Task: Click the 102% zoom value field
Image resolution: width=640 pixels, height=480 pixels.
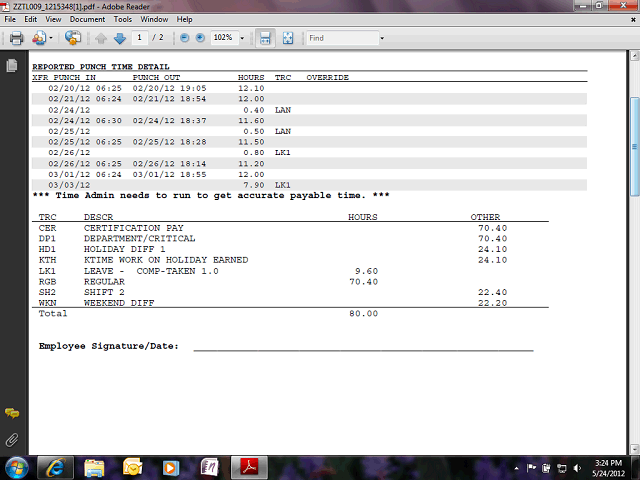Action: click(224, 38)
